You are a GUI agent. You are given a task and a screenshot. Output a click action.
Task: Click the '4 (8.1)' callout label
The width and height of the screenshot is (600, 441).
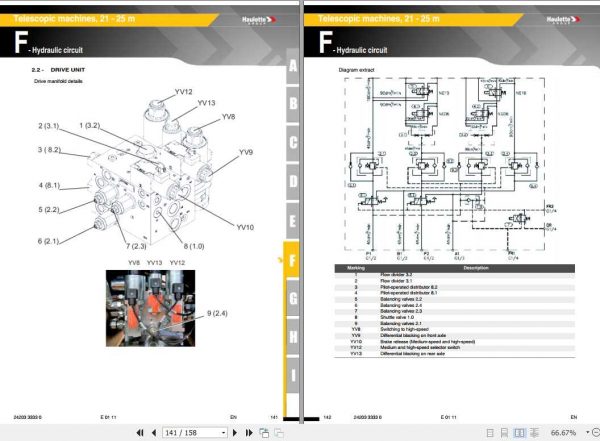[x=49, y=185]
